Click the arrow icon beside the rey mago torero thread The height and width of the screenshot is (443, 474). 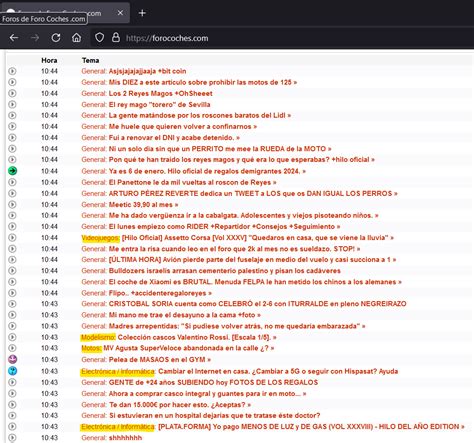[x=12, y=104]
